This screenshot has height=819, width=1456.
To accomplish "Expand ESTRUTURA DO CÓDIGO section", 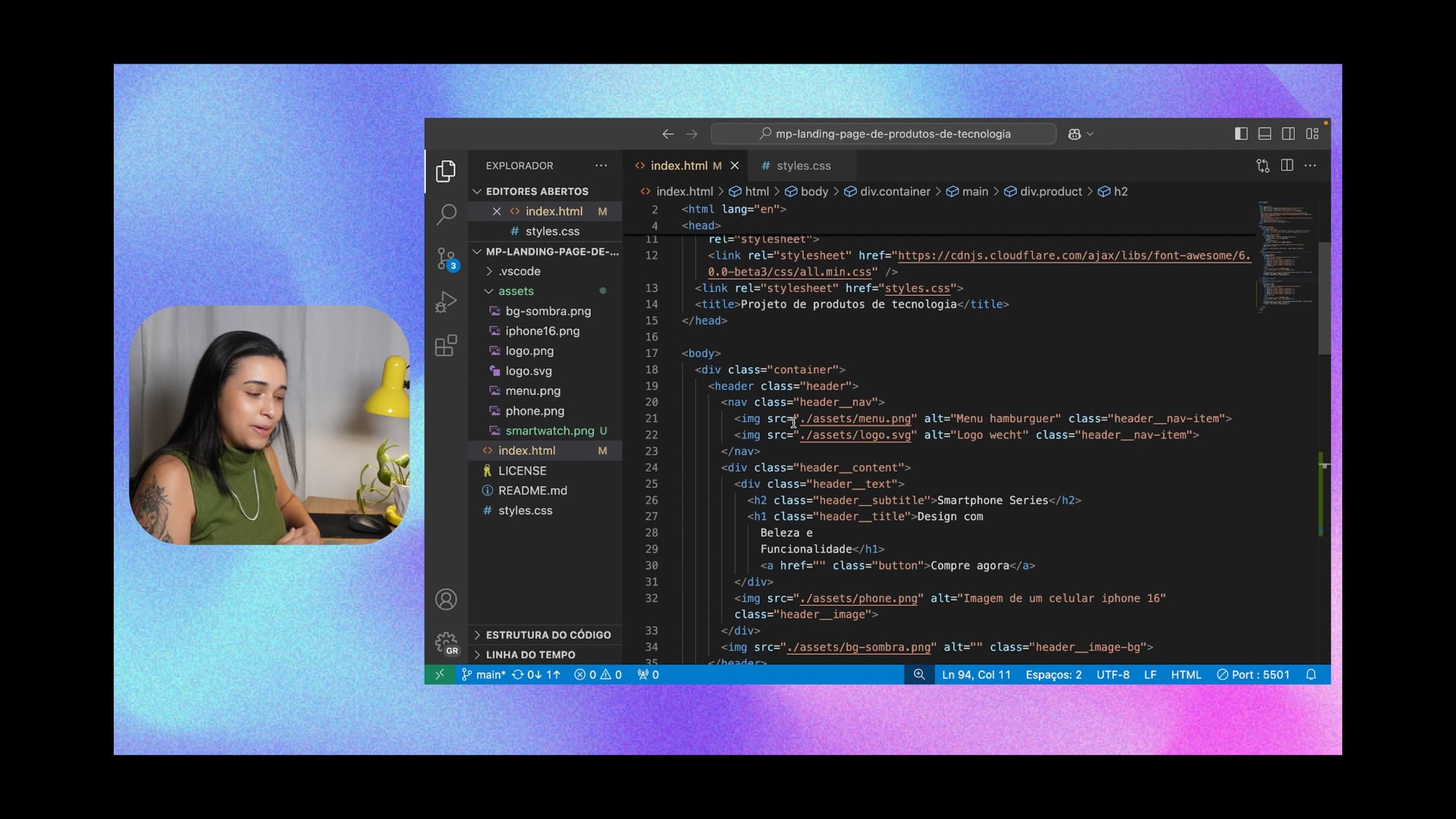I will (x=548, y=635).
